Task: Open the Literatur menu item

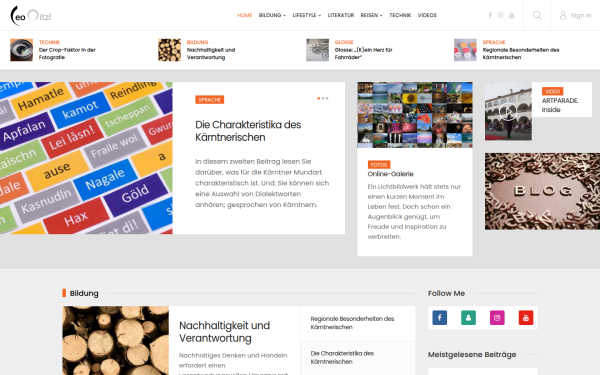Action: coord(341,15)
